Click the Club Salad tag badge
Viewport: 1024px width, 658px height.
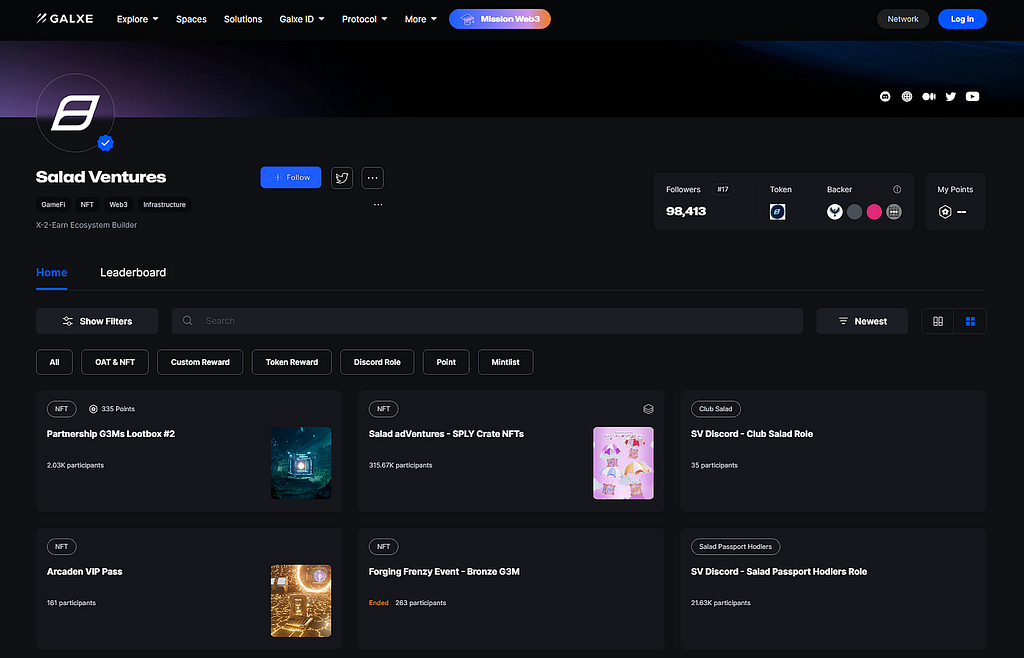tap(716, 409)
